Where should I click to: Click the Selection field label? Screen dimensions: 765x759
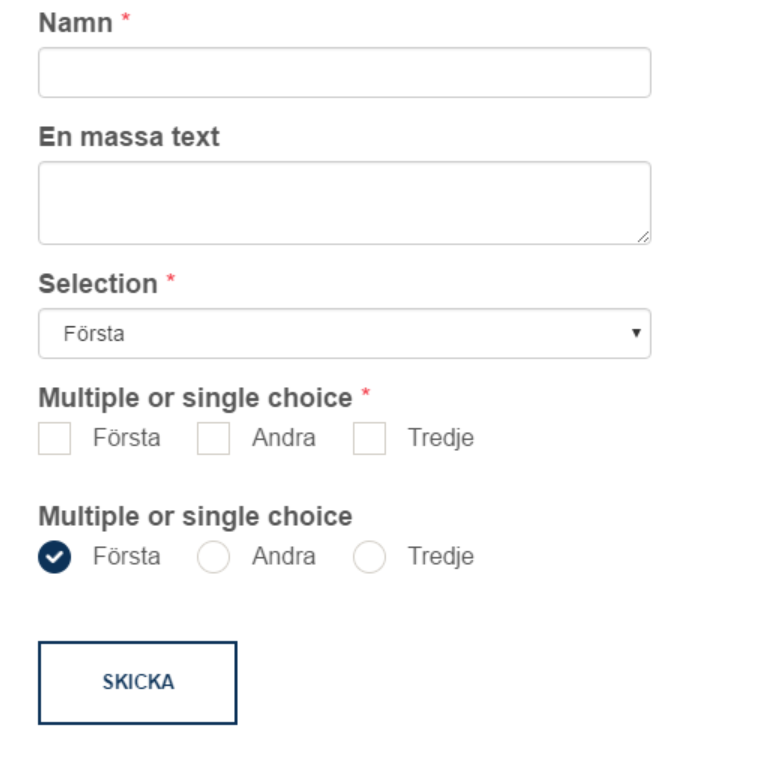click(x=98, y=284)
